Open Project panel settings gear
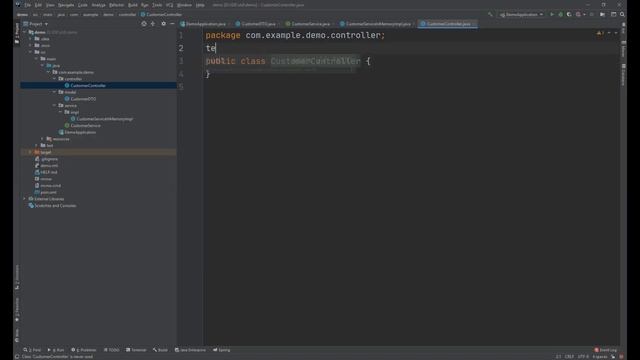640x360 pixels. [x=163, y=24]
